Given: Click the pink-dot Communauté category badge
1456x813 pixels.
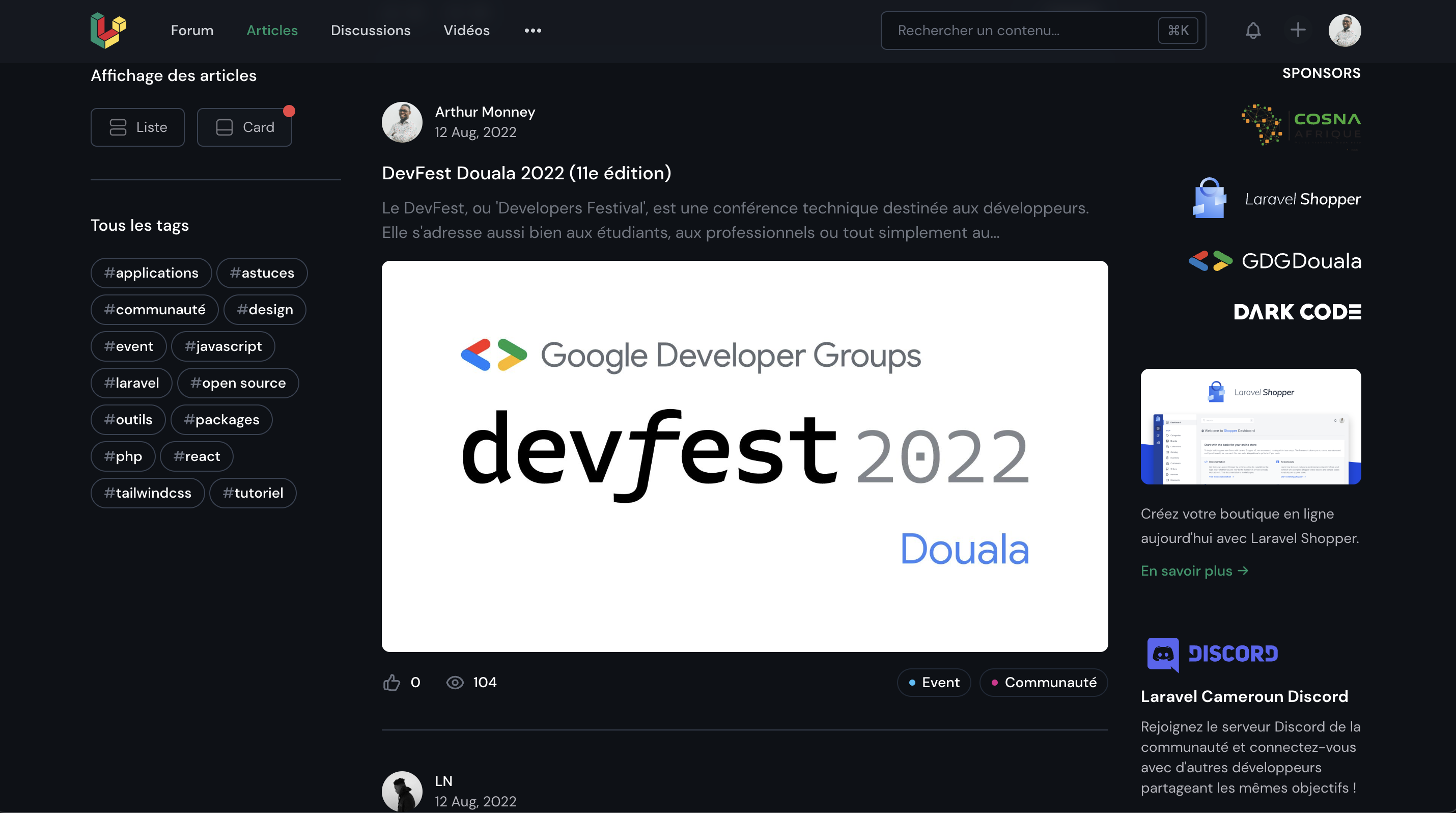Looking at the screenshot, I should tap(1044, 683).
